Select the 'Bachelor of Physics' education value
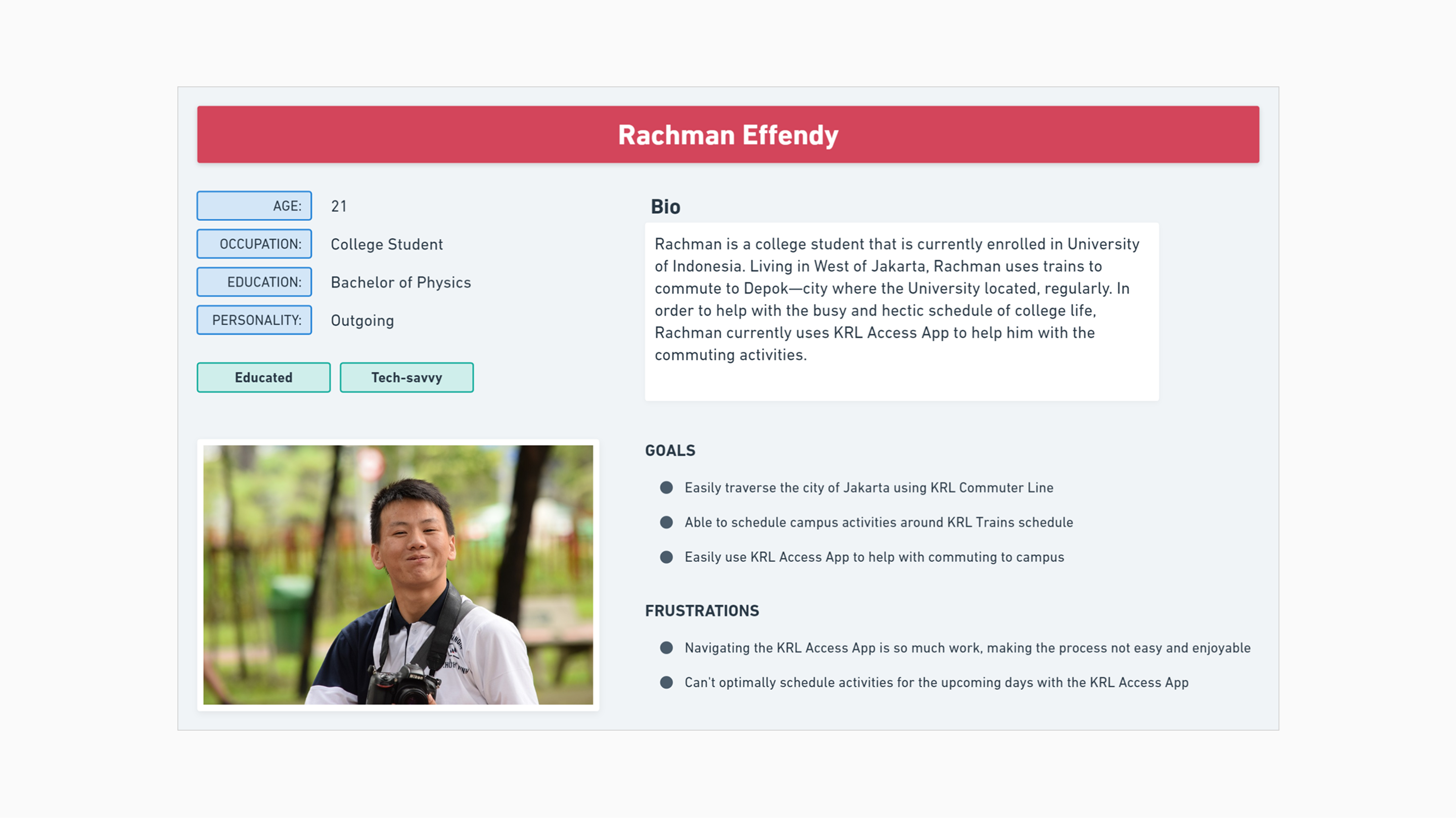 pos(400,282)
